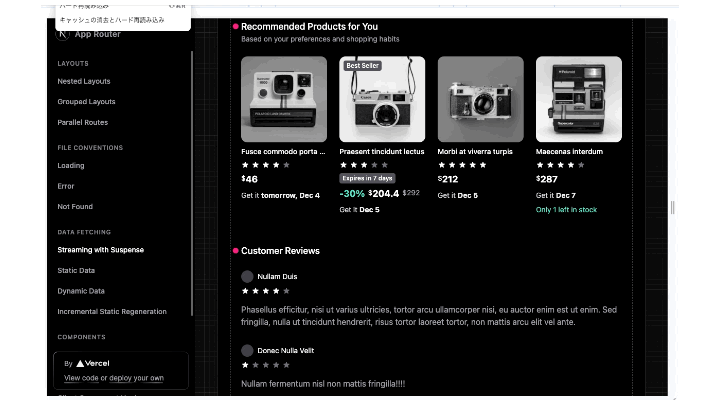720x405 pixels.
Task: Click Donec Nulla Velit reviewer avatar
Action: click(x=247, y=350)
